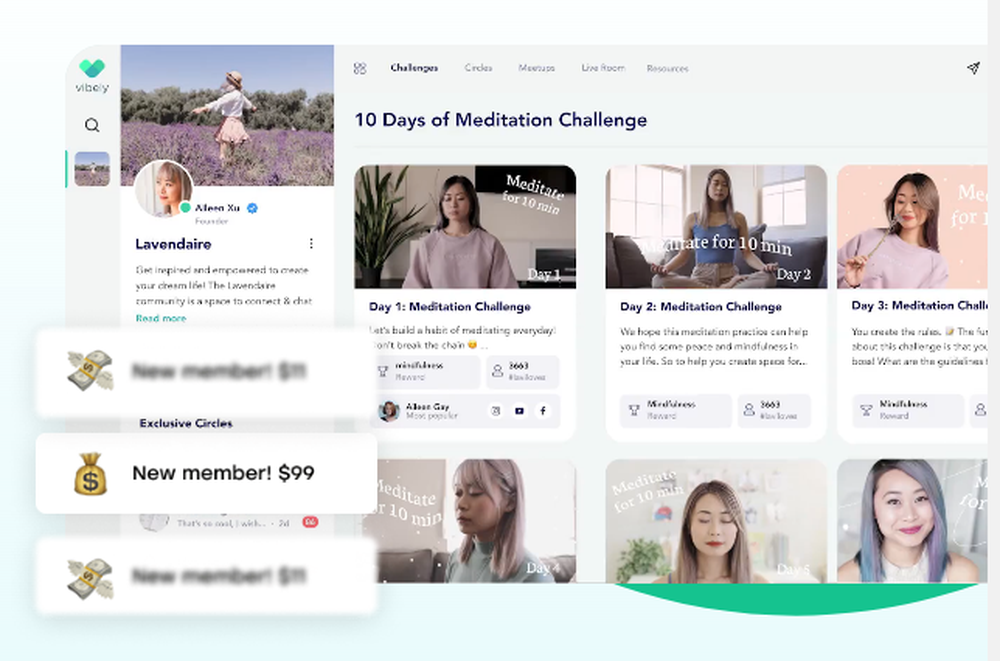This screenshot has height=661, width=1000.
Task: Go to the Live Room tab
Action: click(x=603, y=68)
